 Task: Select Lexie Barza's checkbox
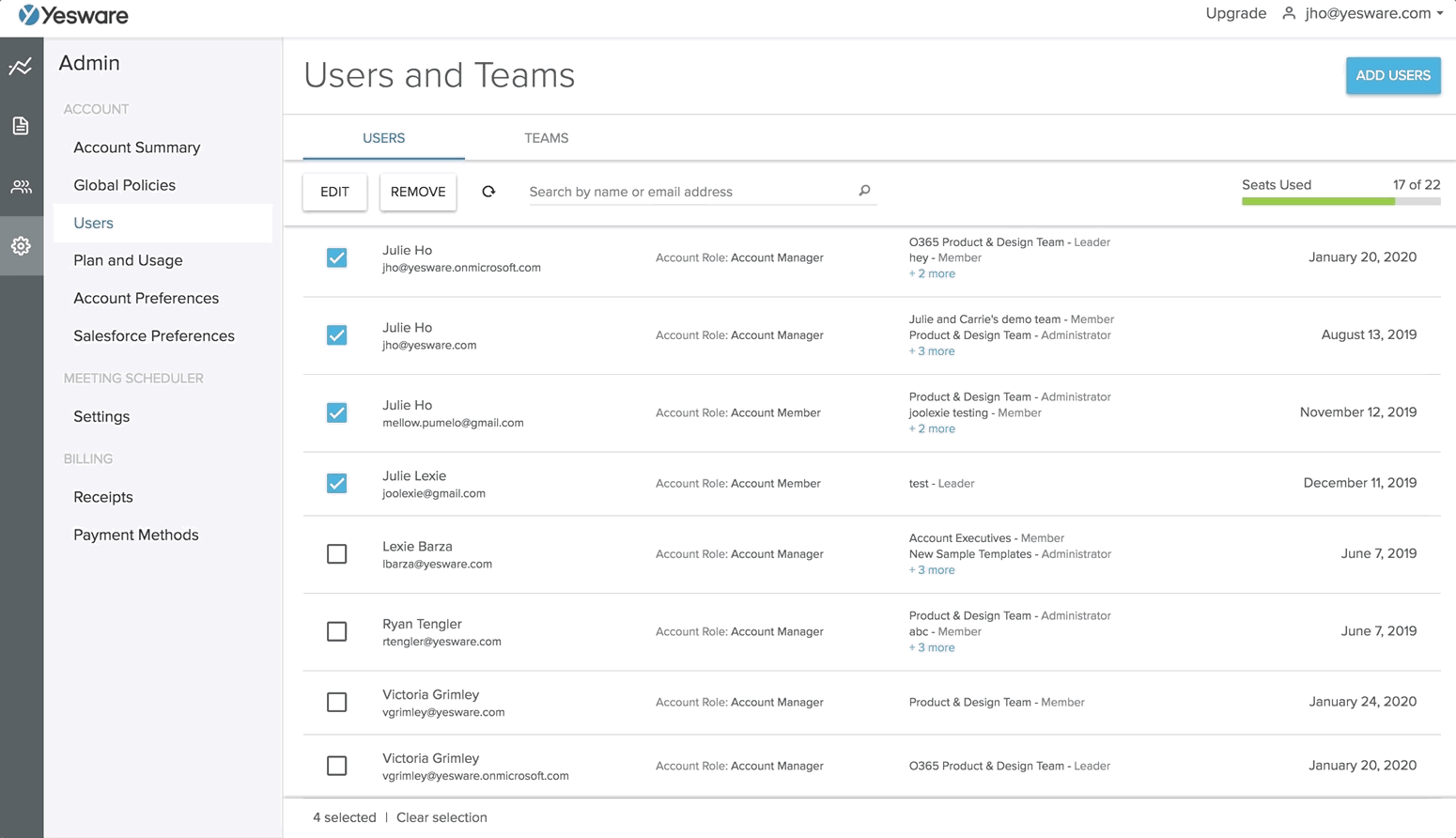336,554
